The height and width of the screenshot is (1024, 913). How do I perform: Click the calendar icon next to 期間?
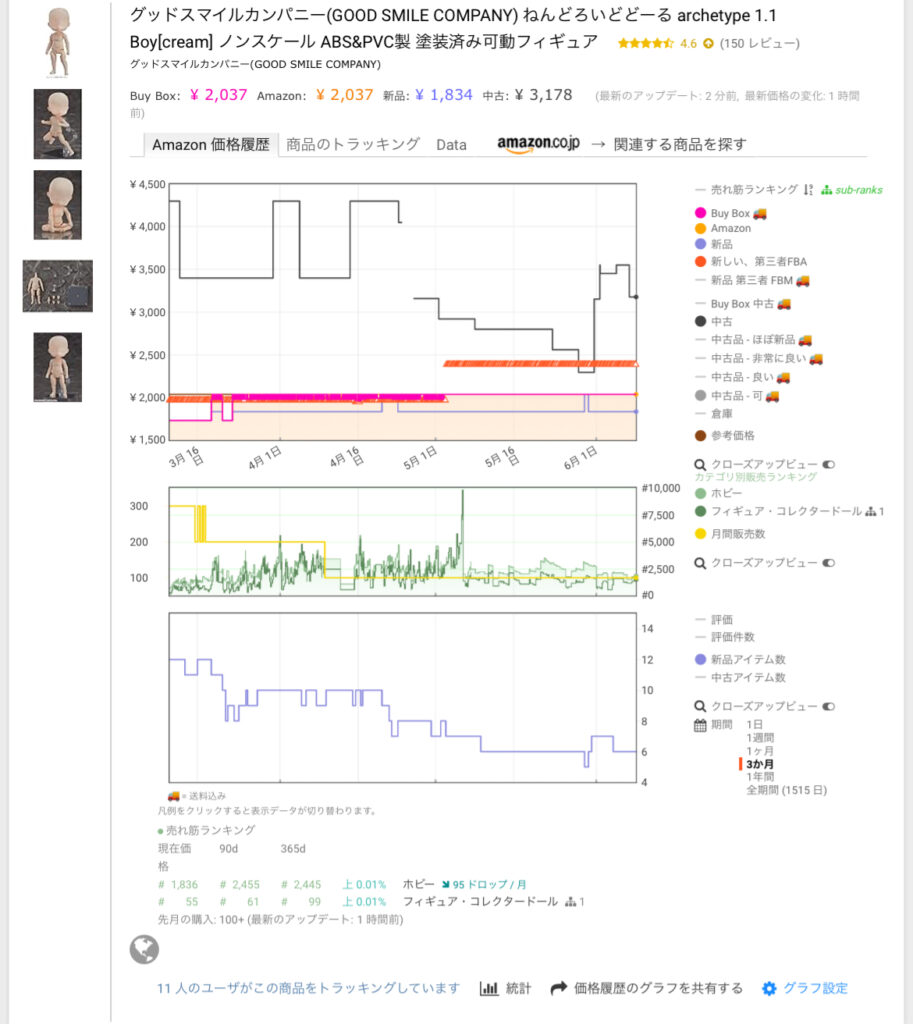700,725
